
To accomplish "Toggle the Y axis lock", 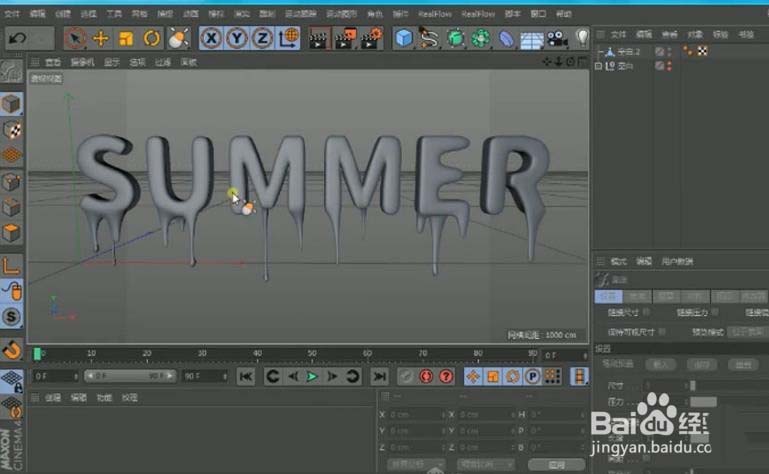I will click(238, 38).
